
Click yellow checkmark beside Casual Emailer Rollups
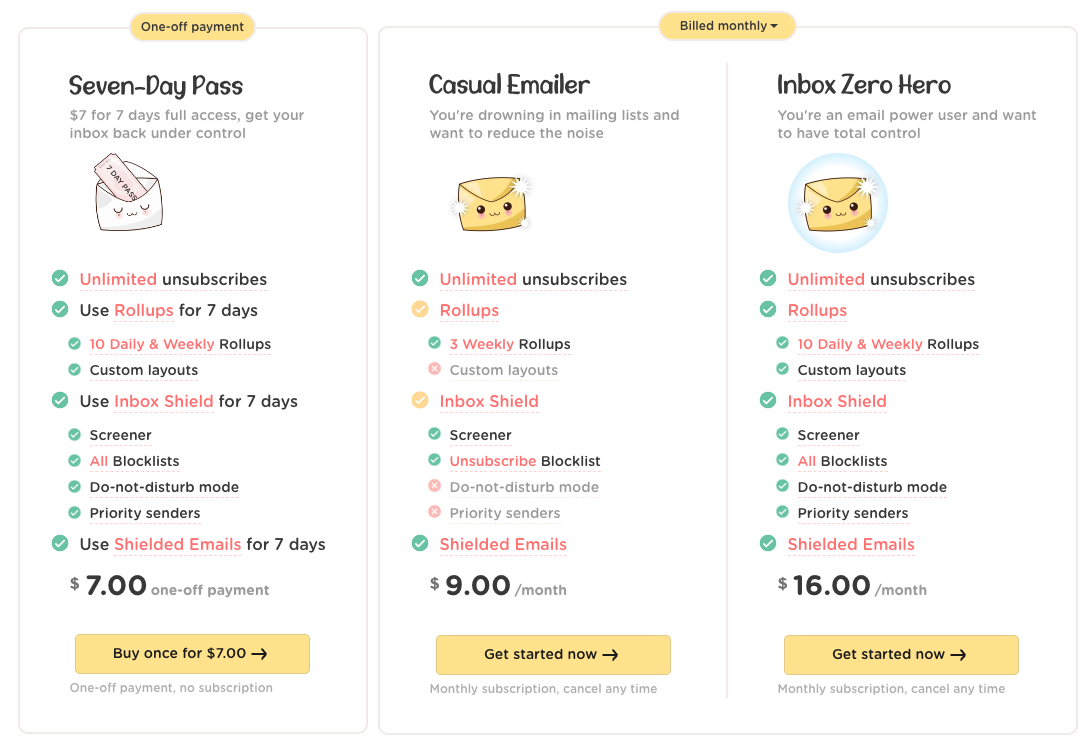pos(420,310)
